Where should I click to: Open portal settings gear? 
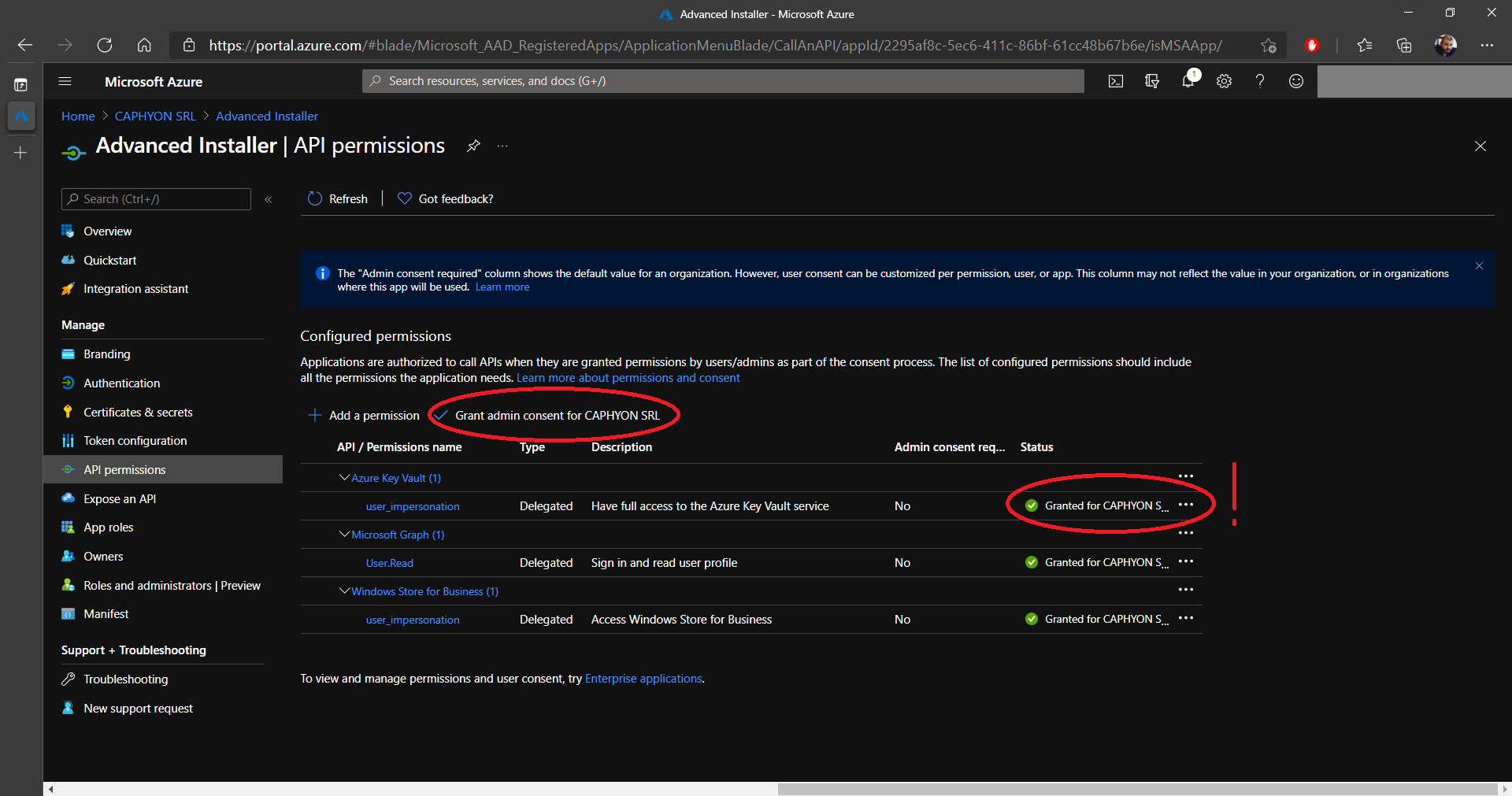point(1224,81)
